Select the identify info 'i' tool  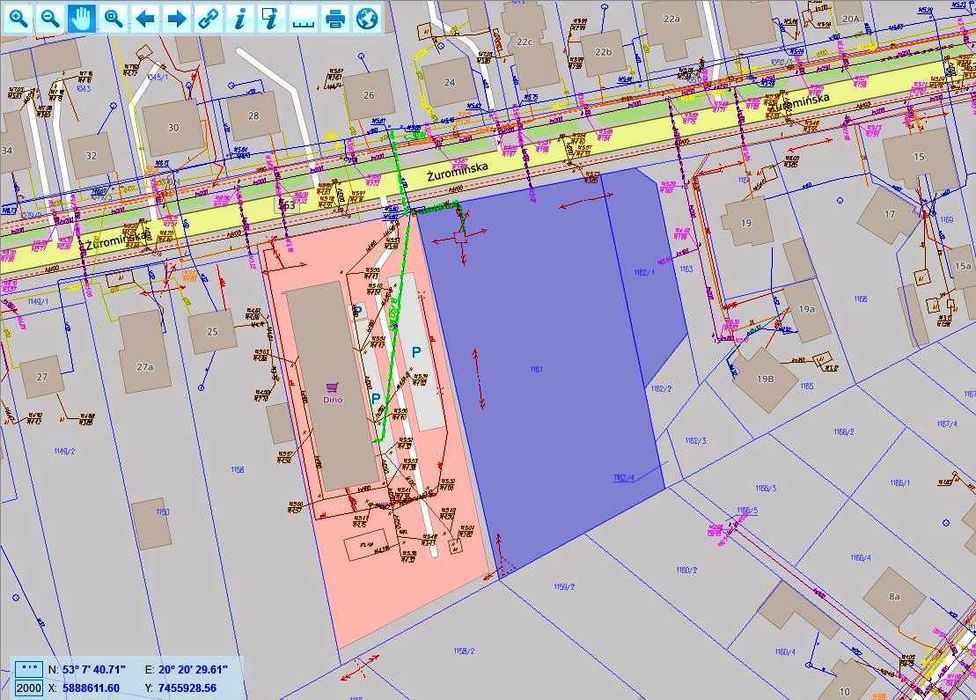pos(240,18)
